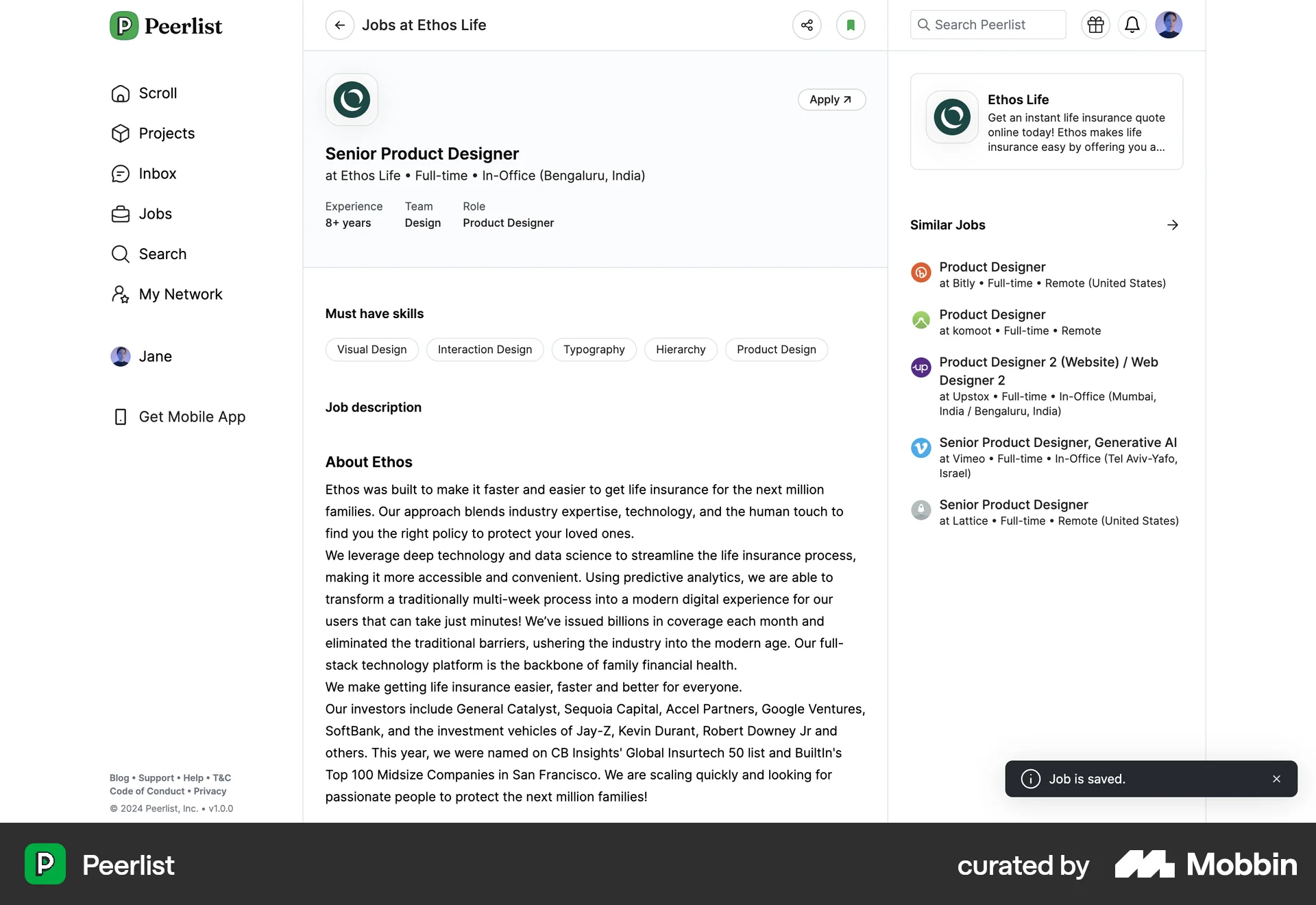Open the Scroll feed from sidebar
The image size is (1316, 905).
pos(157,93)
